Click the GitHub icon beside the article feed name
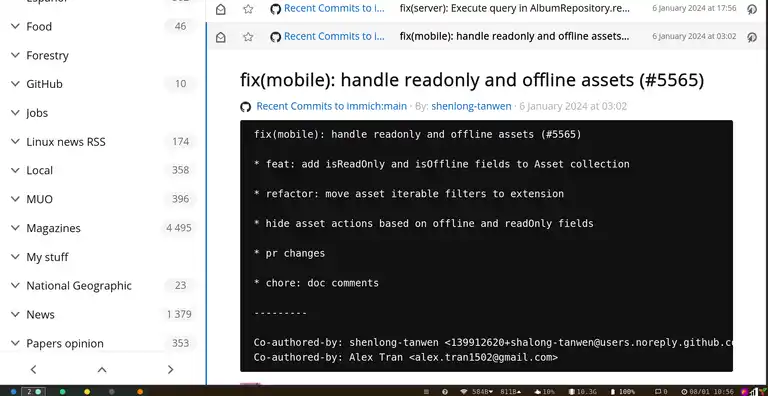The height and width of the screenshot is (396, 768). [x=245, y=107]
